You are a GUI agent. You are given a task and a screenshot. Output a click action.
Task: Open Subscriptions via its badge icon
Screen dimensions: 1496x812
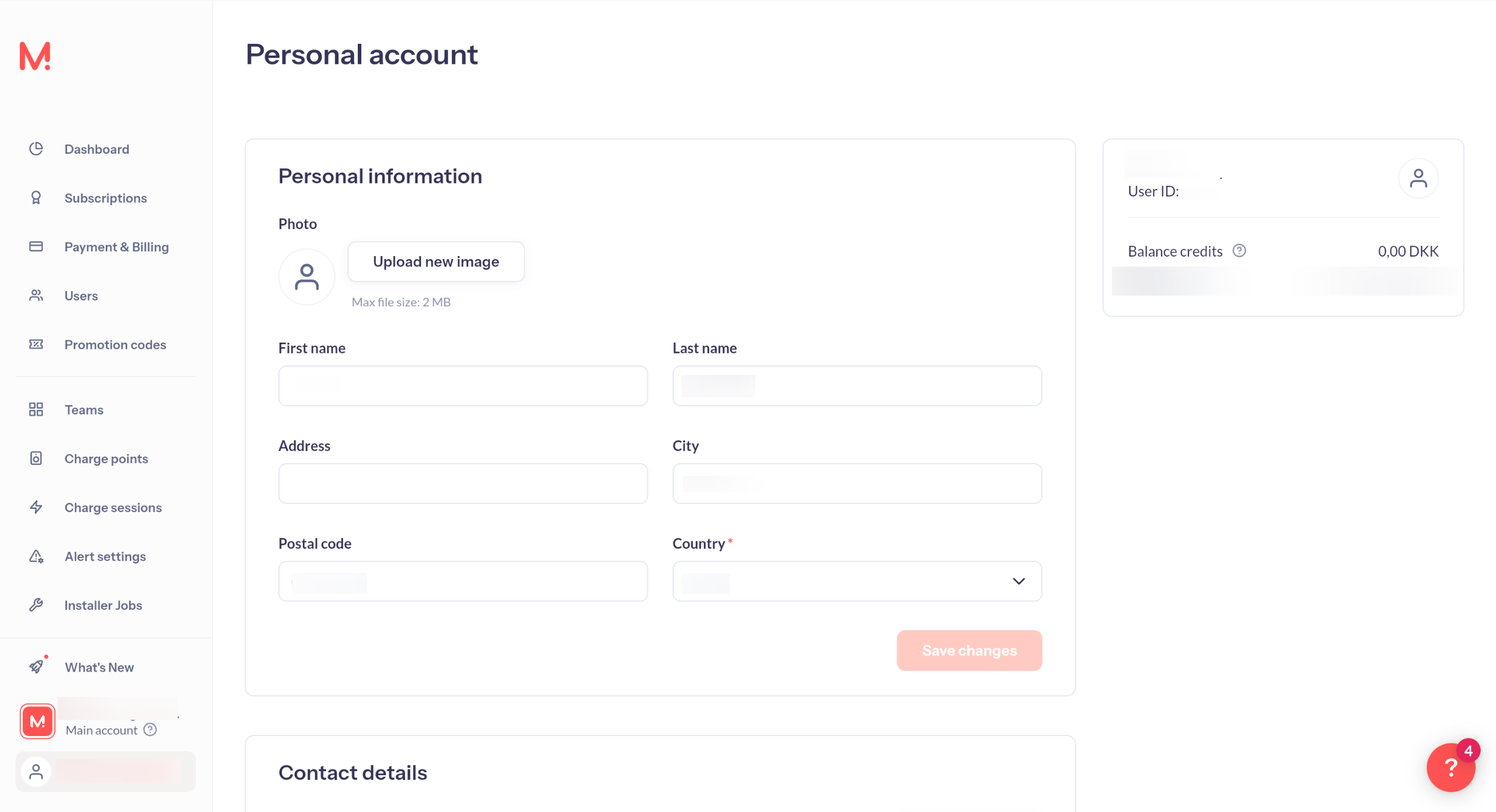36,198
